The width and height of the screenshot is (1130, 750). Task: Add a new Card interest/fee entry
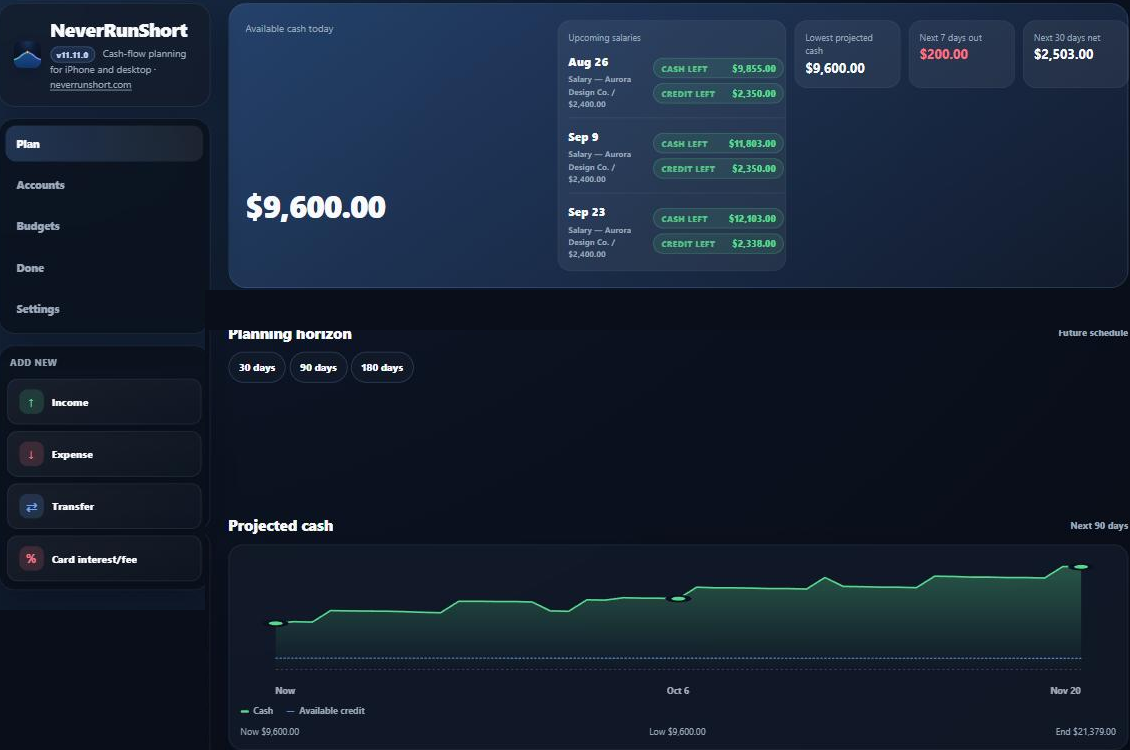pyautogui.click(x=104, y=558)
